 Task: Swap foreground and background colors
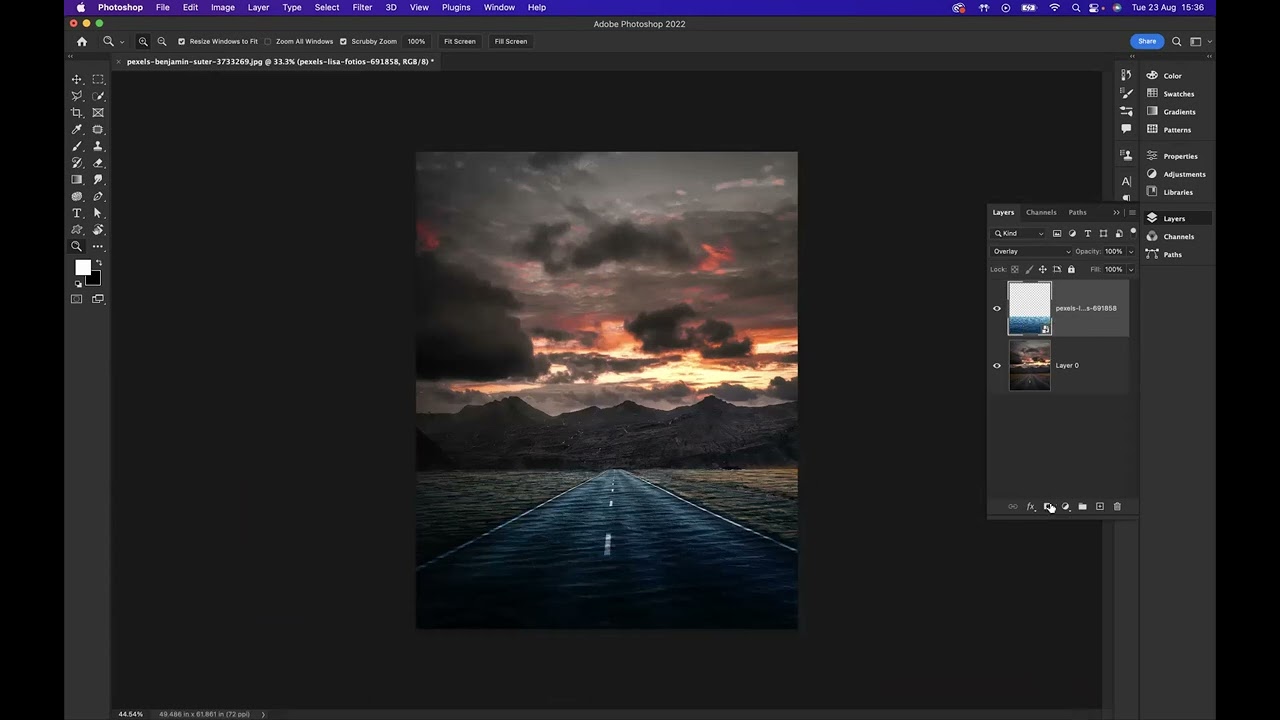[x=98, y=263]
